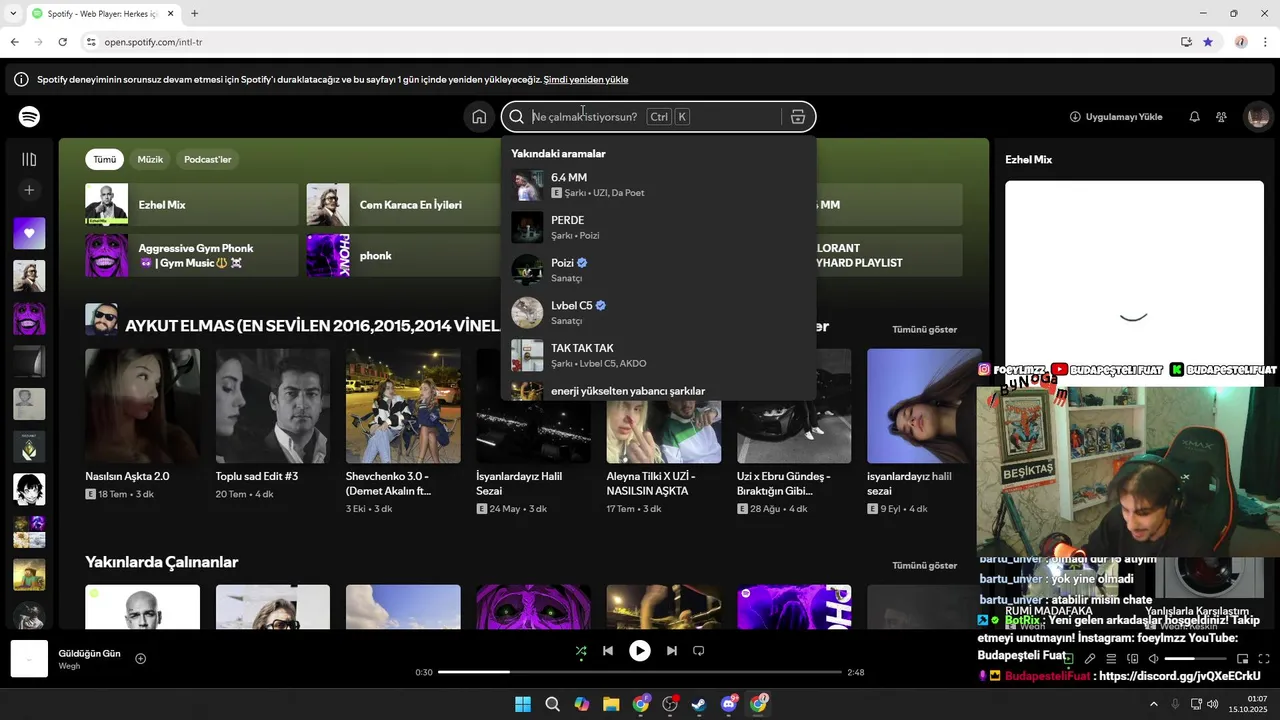The height and width of the screenshot is (720, 1280).
Task: Select recent search artist Poizi
Action: (x=658, y=270)
